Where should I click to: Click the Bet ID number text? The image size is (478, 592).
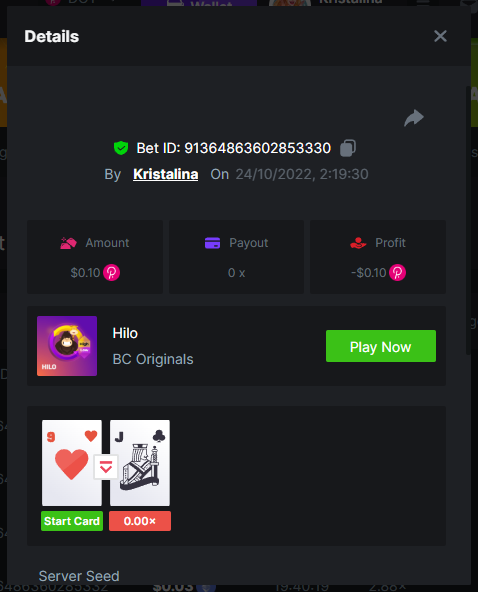pos(258,148)
